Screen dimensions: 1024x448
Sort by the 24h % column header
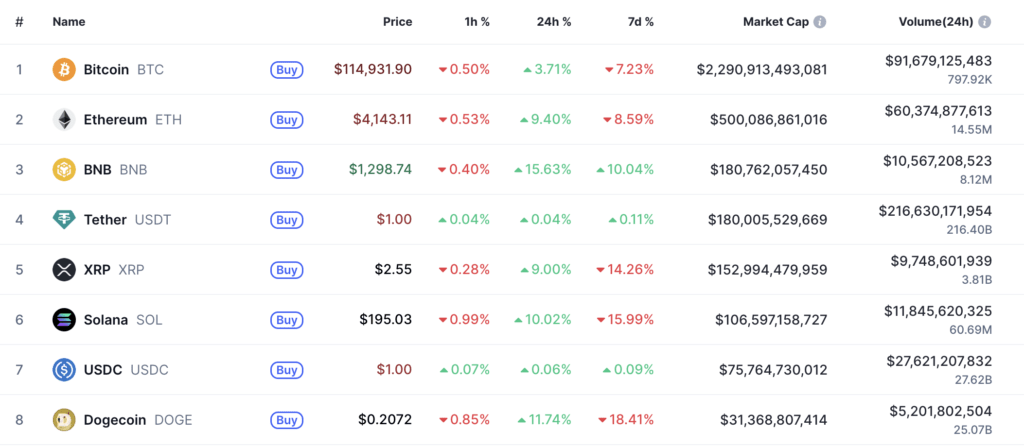click(x=553, y=21)
